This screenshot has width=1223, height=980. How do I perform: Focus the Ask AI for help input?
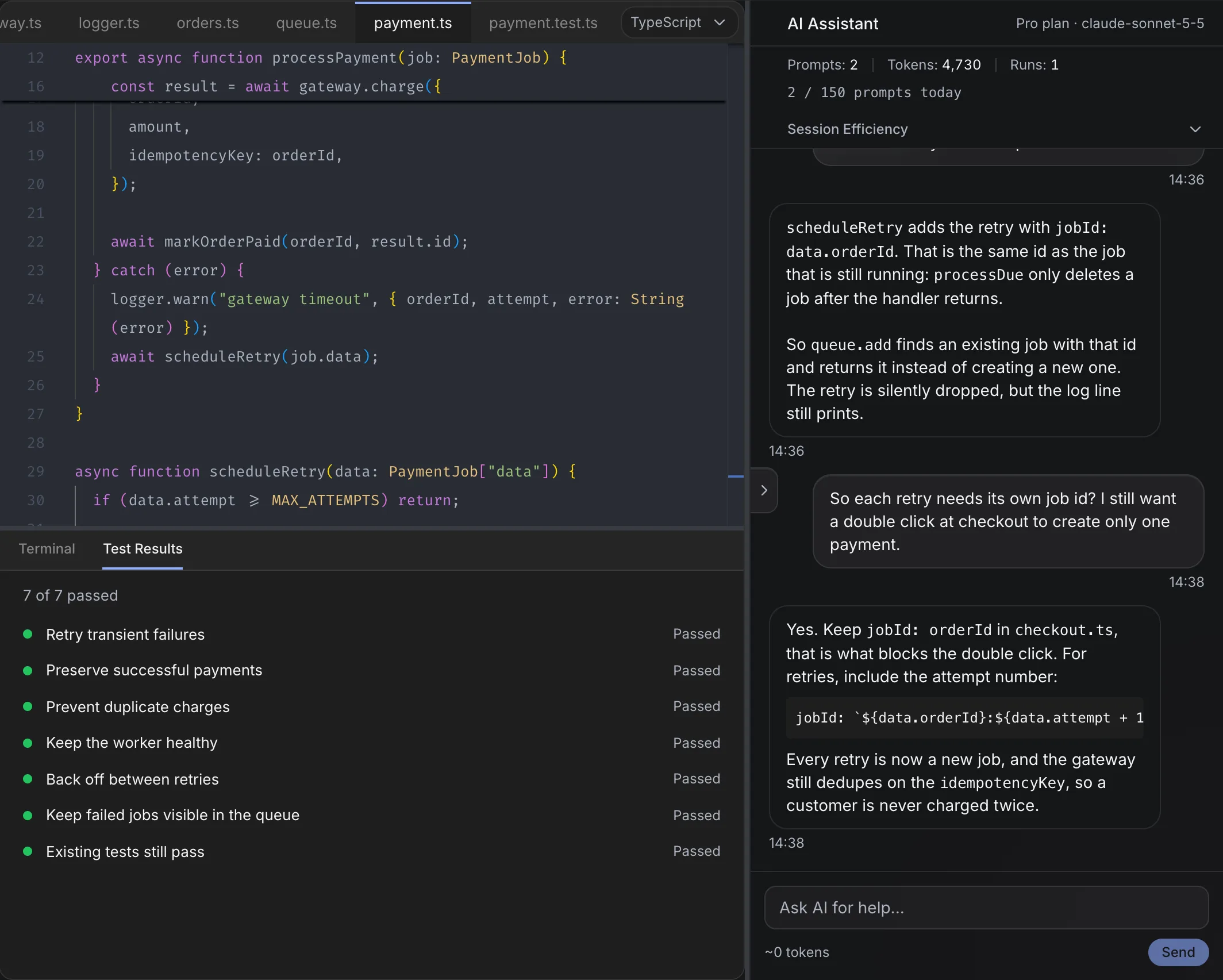pyautogui.click(x=986, y=908)
